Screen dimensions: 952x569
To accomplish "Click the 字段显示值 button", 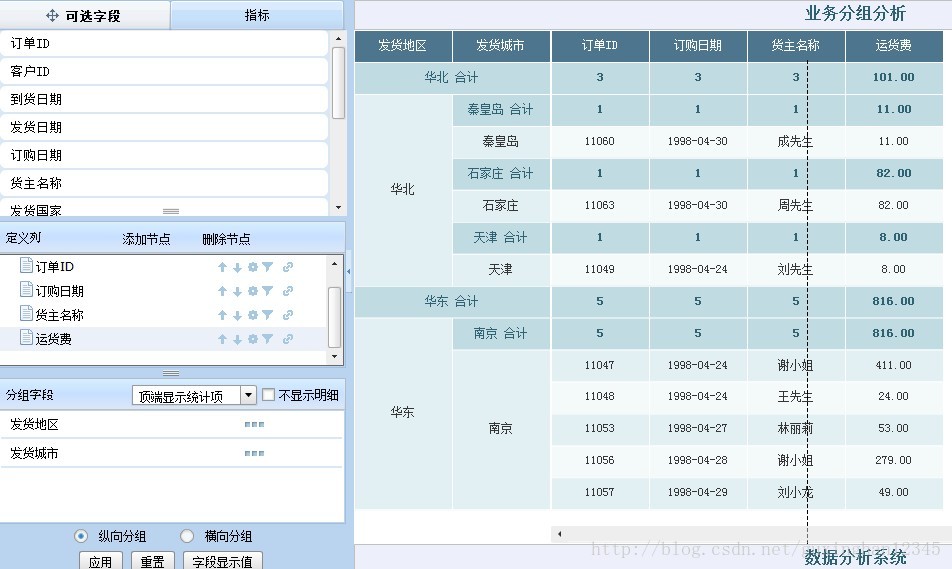I will 222,561.
